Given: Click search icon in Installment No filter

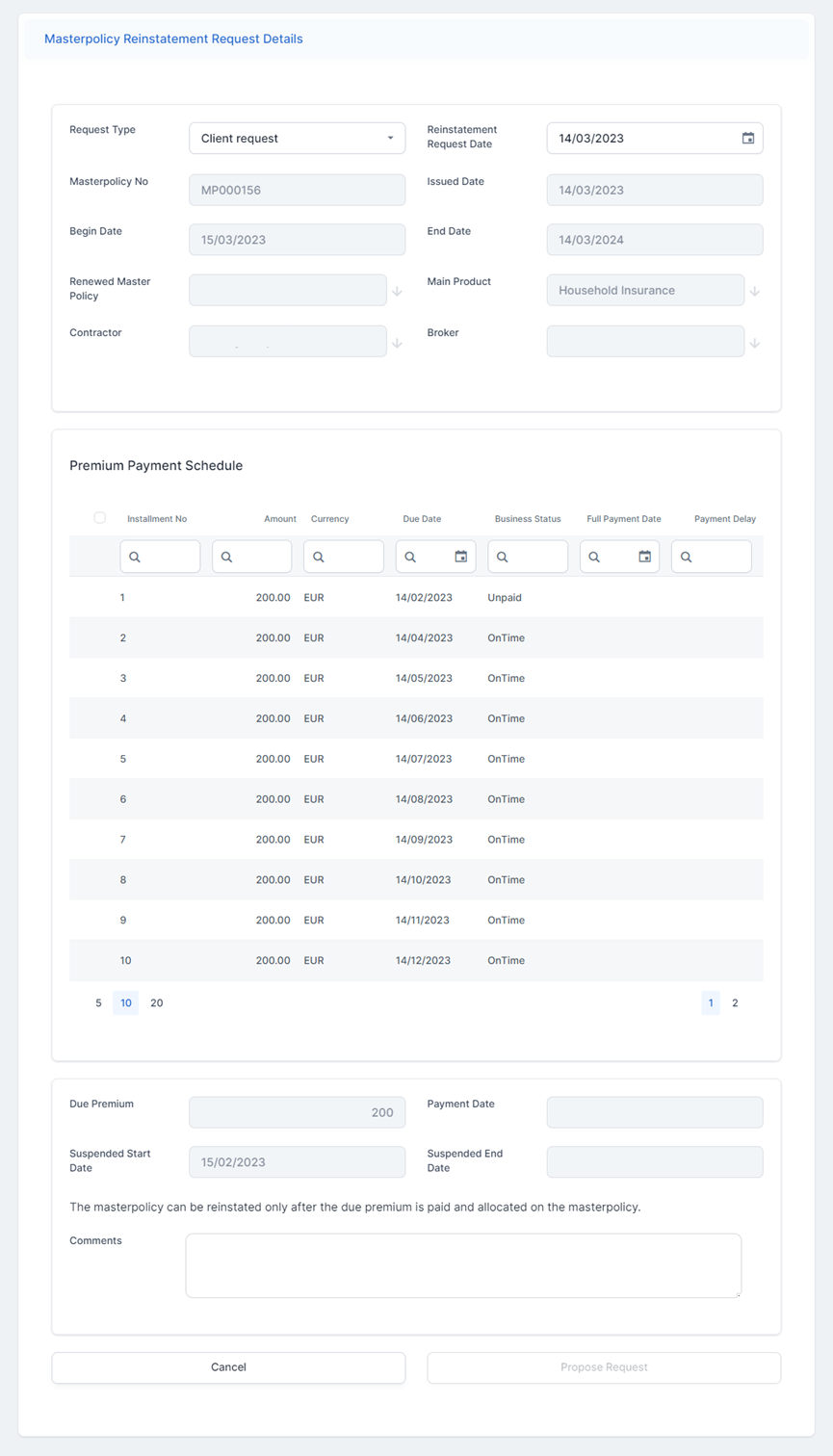Looking at the screenshot, I should point(135,558).
